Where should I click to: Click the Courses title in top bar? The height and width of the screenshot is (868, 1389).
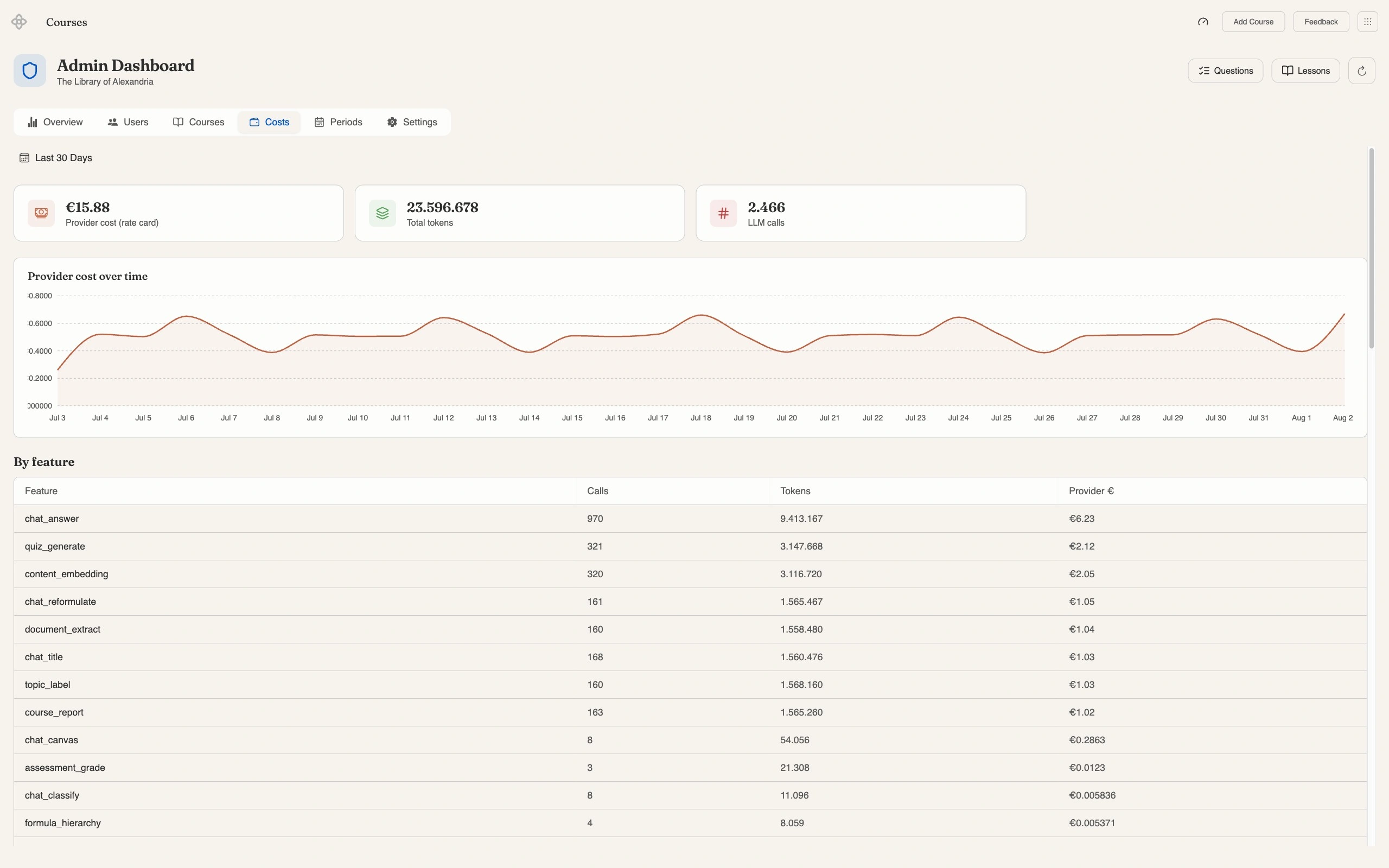click(x=67, y=22)
